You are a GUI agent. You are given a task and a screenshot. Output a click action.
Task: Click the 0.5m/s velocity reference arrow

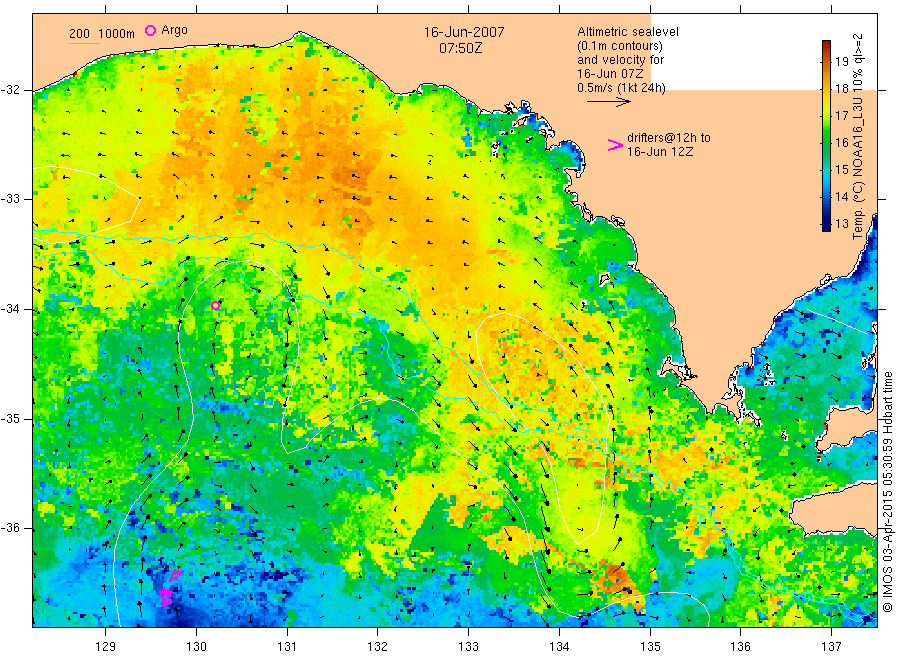tap(608, 102)
